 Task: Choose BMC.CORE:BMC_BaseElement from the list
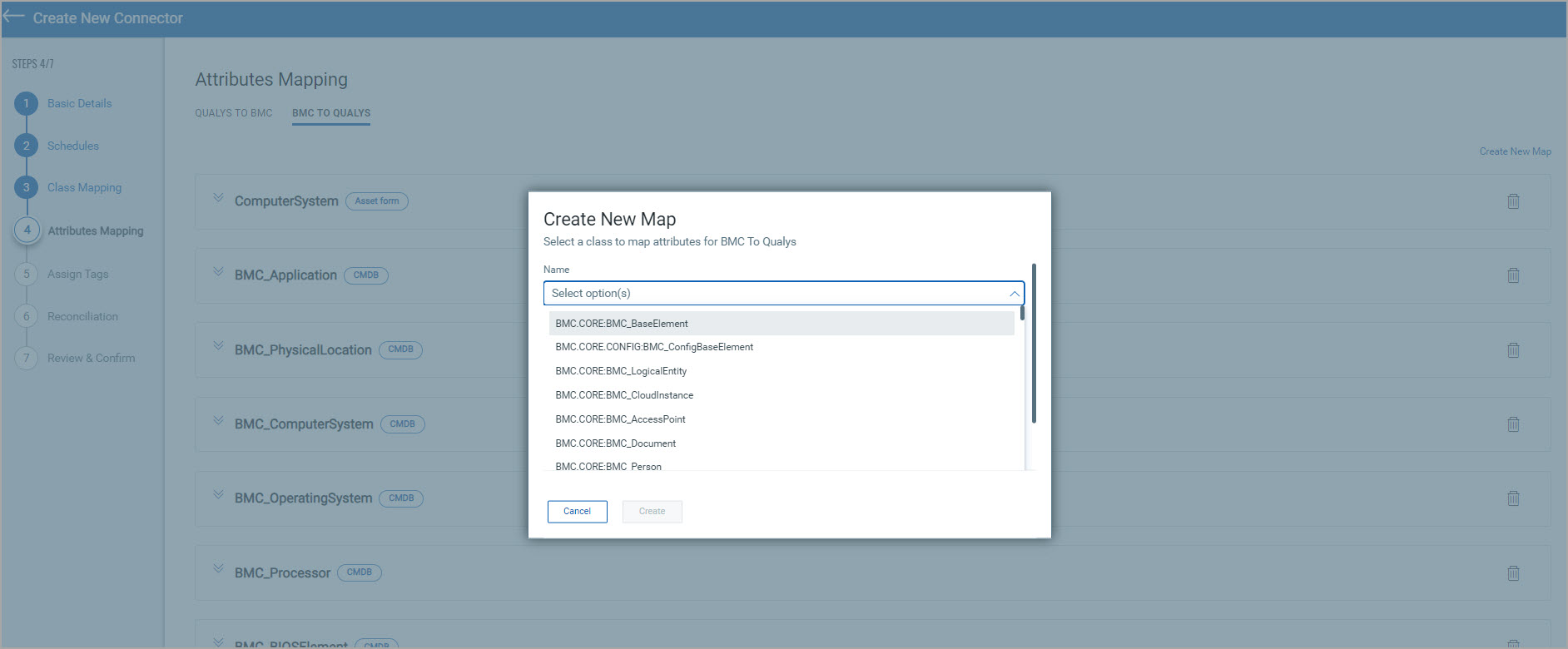click(782, 324)
